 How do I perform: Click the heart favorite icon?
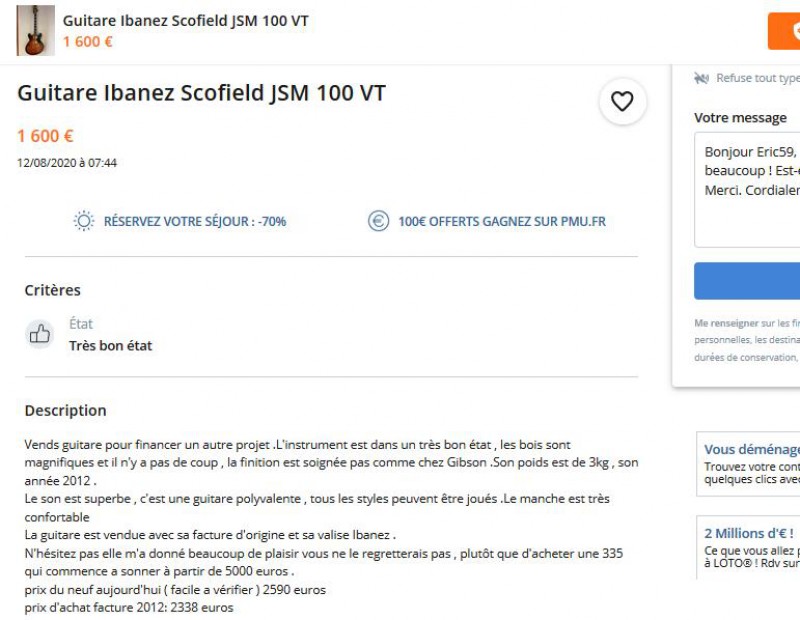tap(622, 101)
